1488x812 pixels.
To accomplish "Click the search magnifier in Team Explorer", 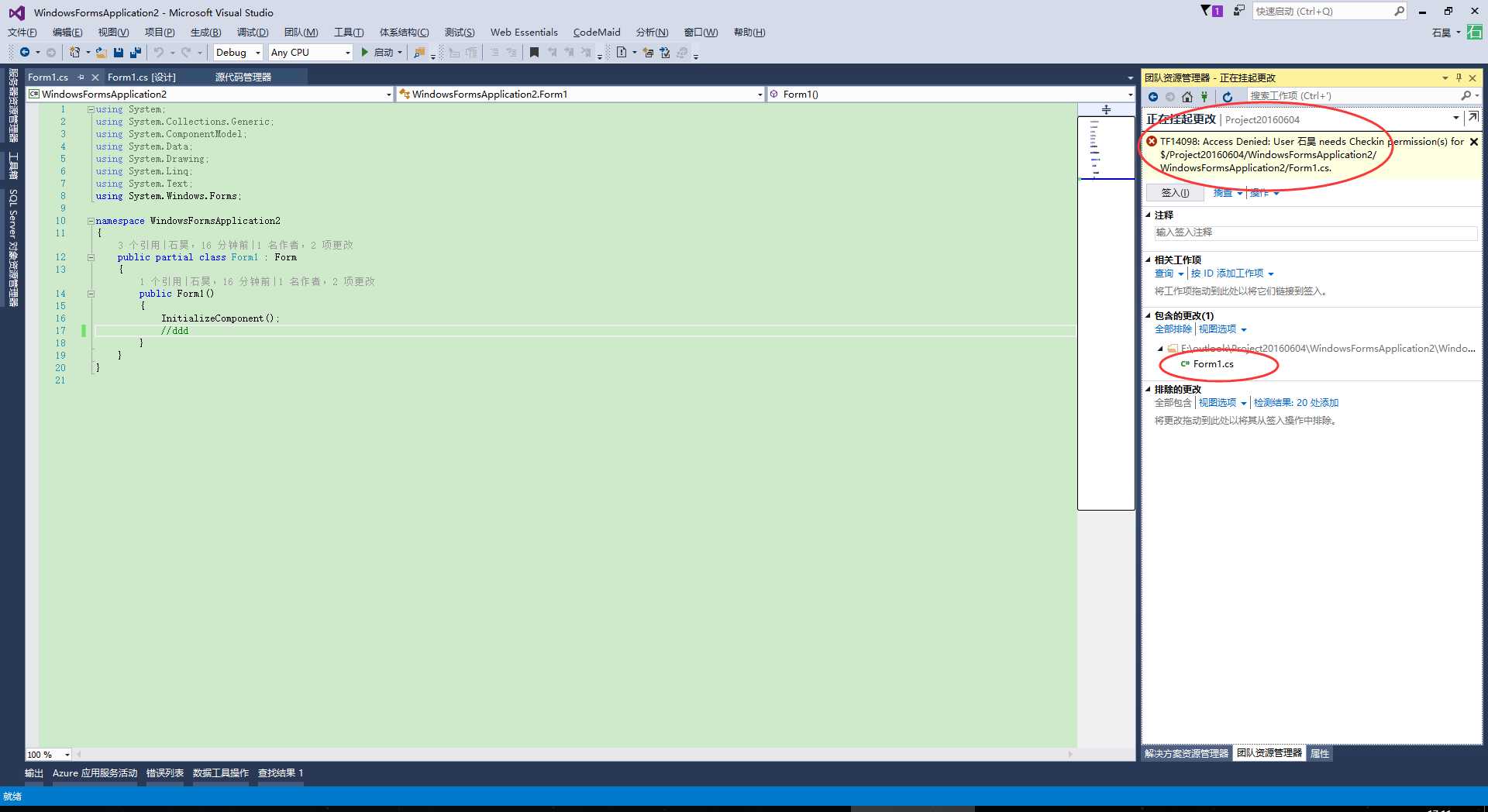I will [x=1466, y=96].
